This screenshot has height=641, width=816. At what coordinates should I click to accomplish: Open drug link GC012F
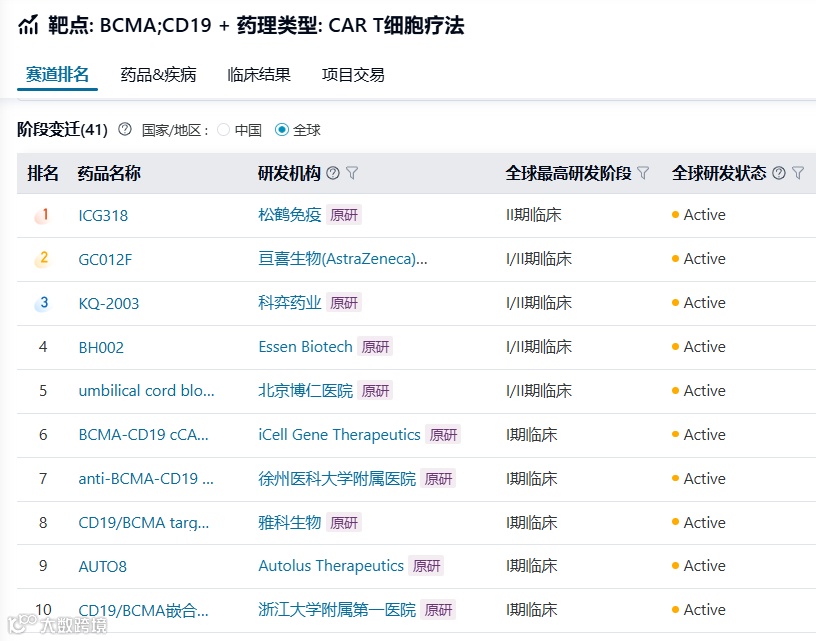[105, 259]
